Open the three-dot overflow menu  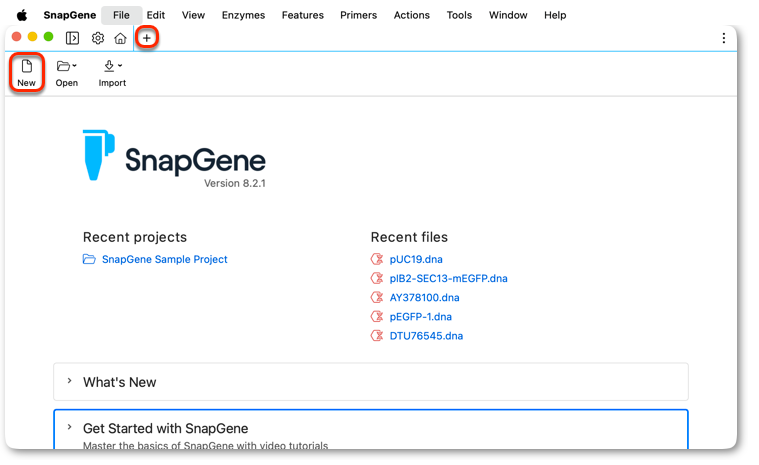724,38
